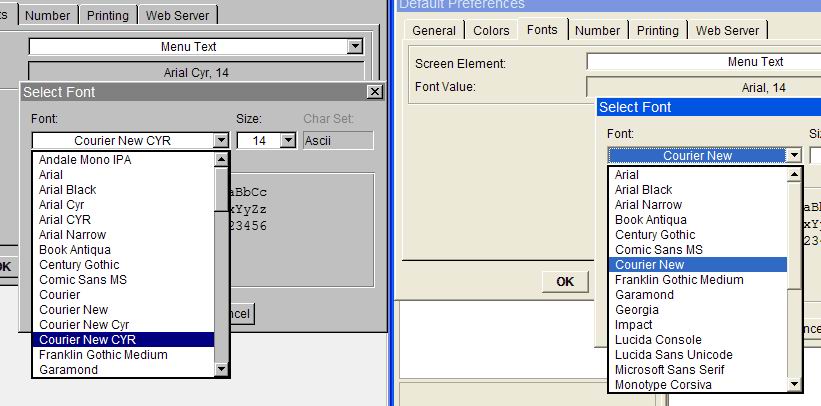Click the Arial Cyr, 14 font value button
Viewport: 821px width, 406px height.
coord(196,72)
